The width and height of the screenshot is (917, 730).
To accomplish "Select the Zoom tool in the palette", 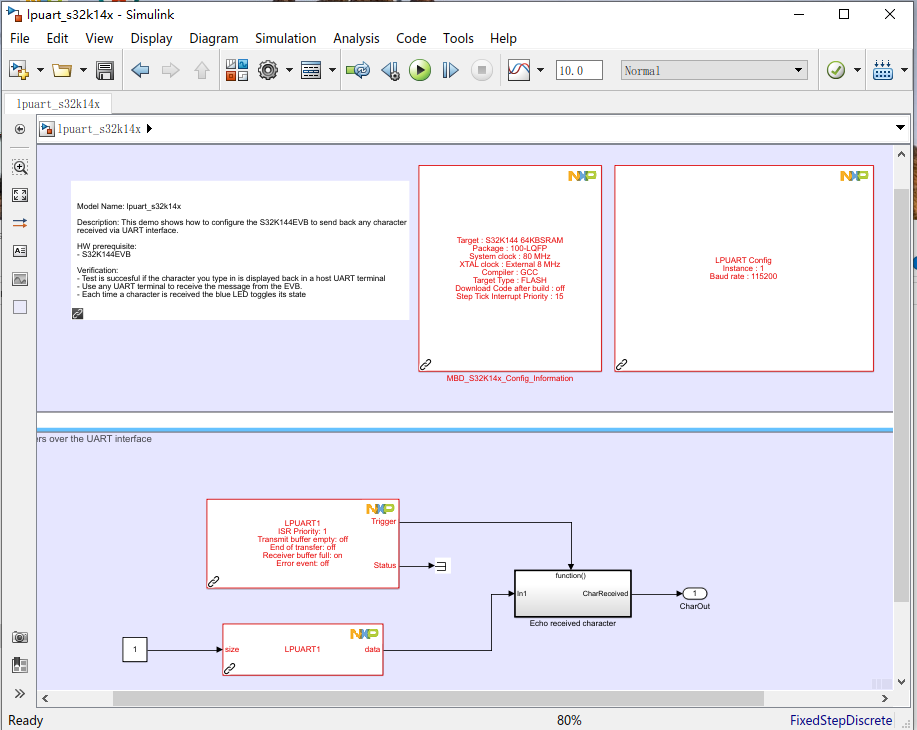I will 20,167.
